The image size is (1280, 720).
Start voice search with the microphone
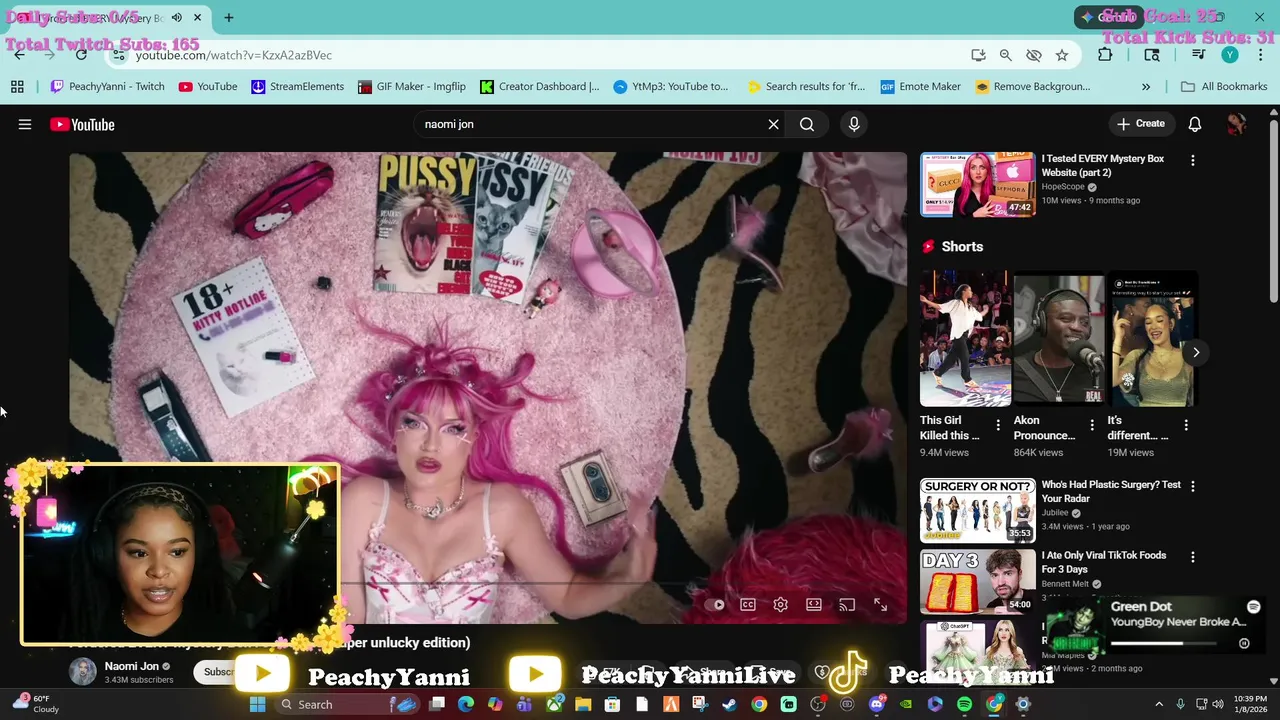point(854,124)
